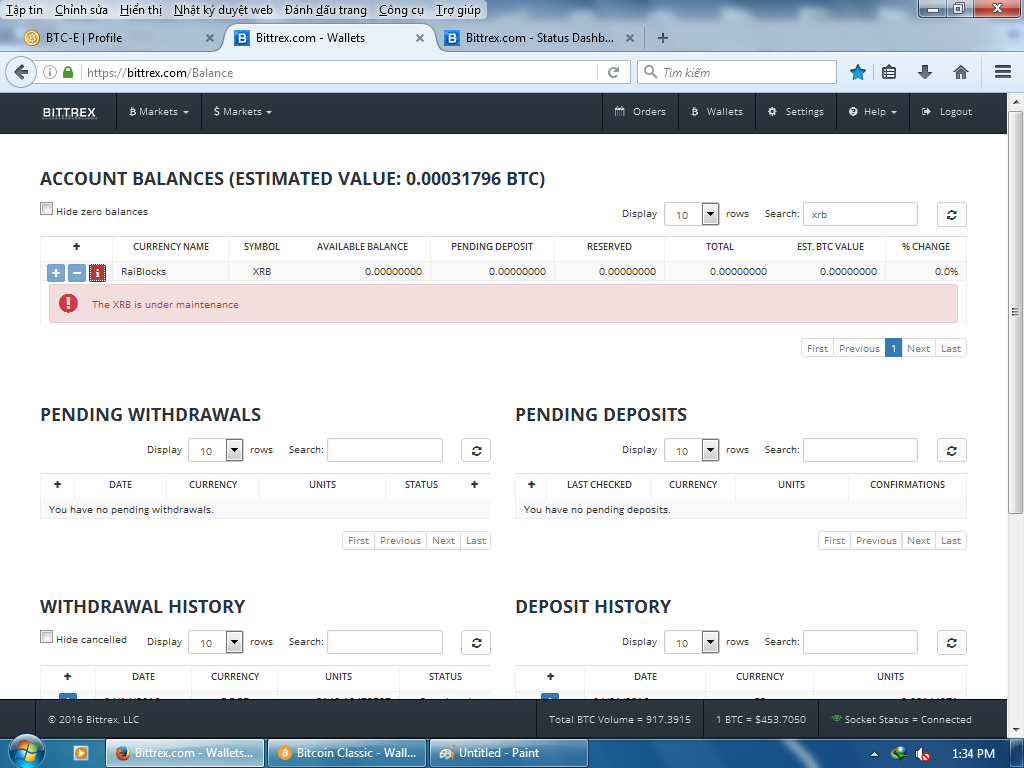Image resolution: width=1024 pixels, height=768 pixels.
Task: Click the blue plus deposit icon for RaiBlocks
Action: pyautogui.click(x=56, y=272)
